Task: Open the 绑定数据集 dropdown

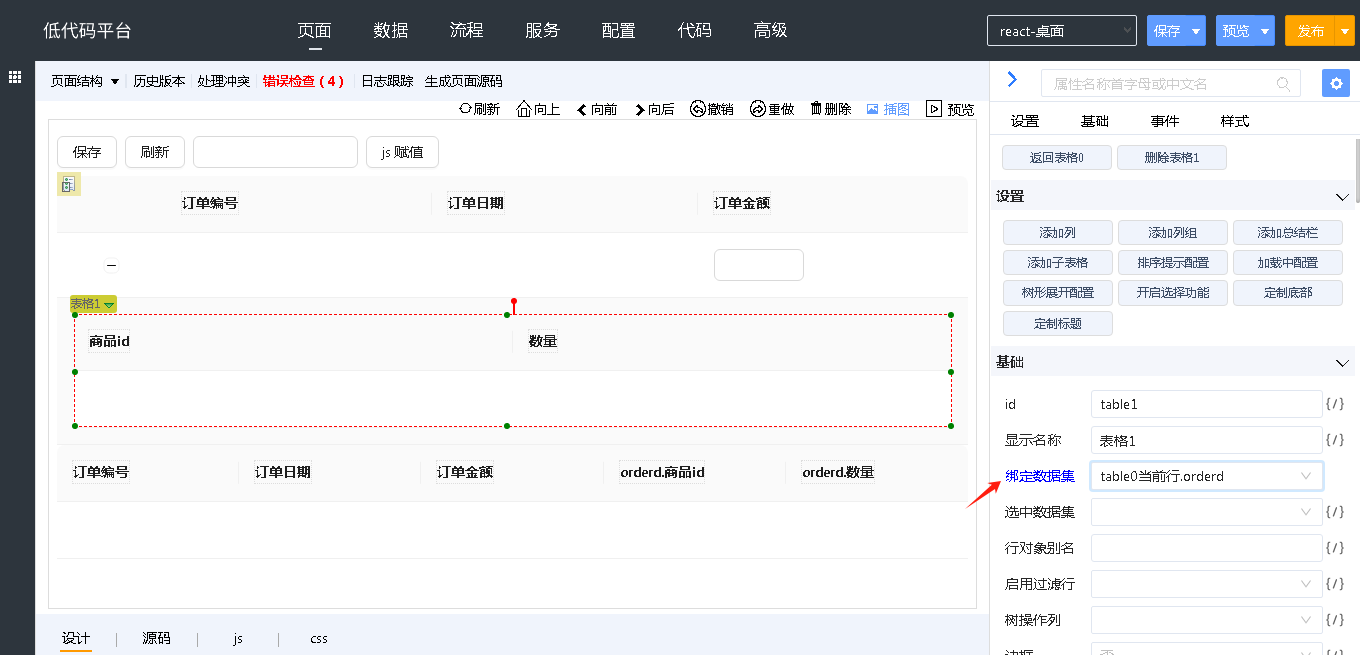Action: pyautogui.click(x=1207, y=476)
